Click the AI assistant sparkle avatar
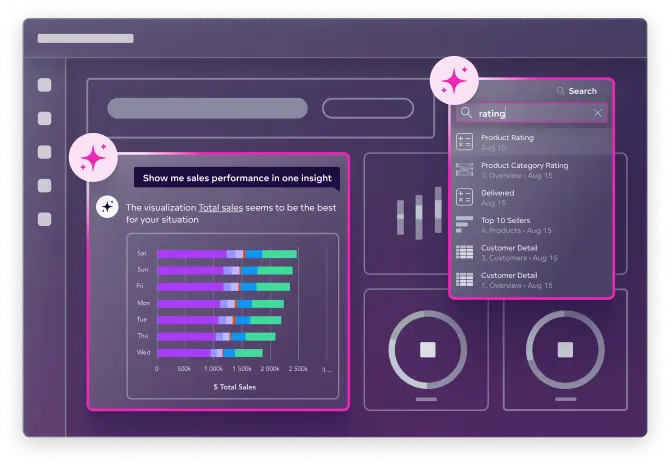 107,207
